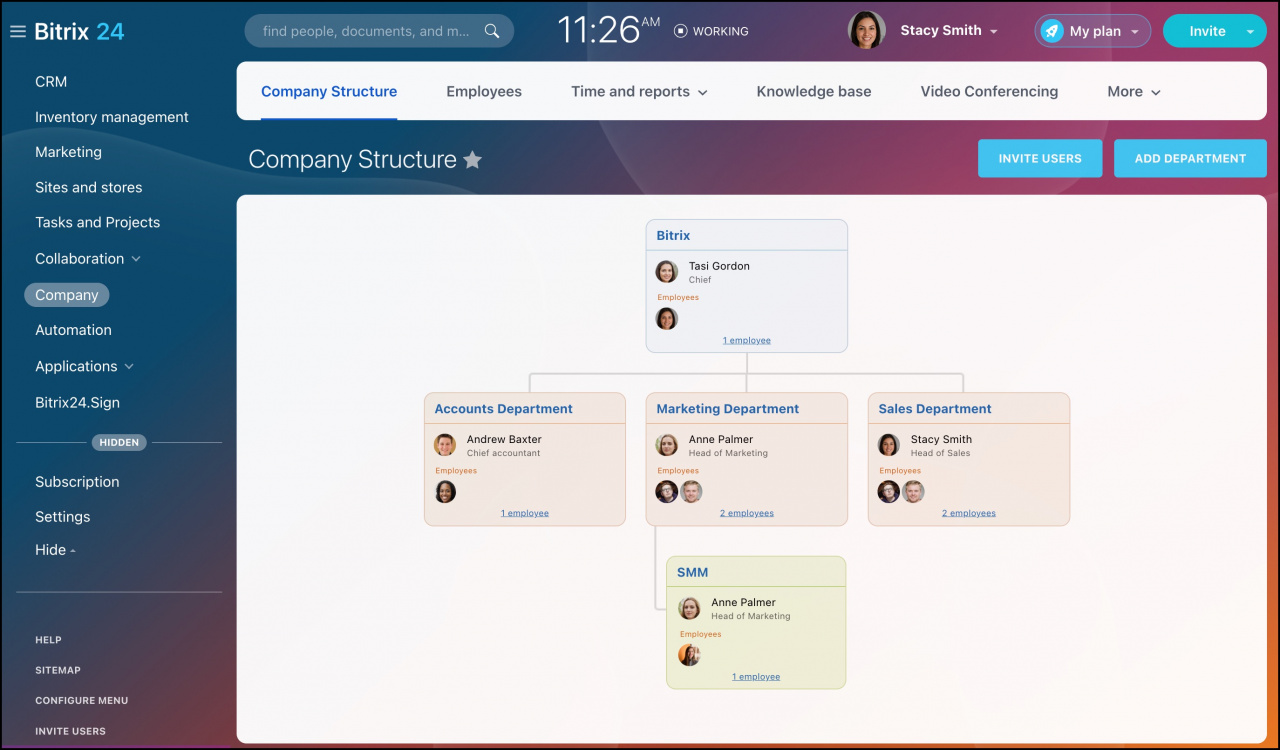Expand the Applications sidebar section
This screenshot has height=750, width=1280.
tap(129, 367)
